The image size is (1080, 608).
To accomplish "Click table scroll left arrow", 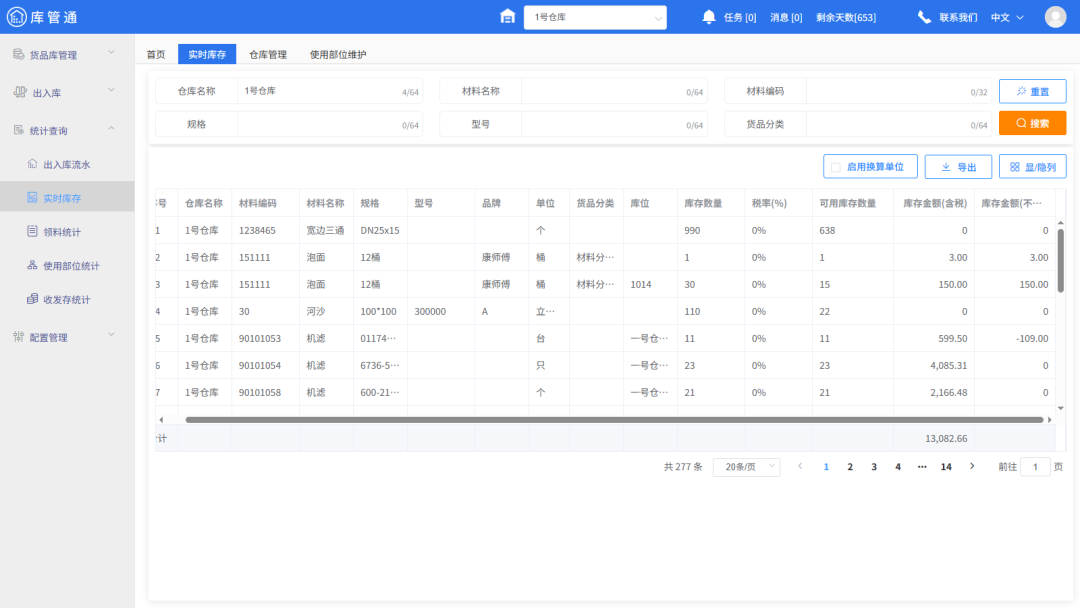I will (x=161, y=419).
